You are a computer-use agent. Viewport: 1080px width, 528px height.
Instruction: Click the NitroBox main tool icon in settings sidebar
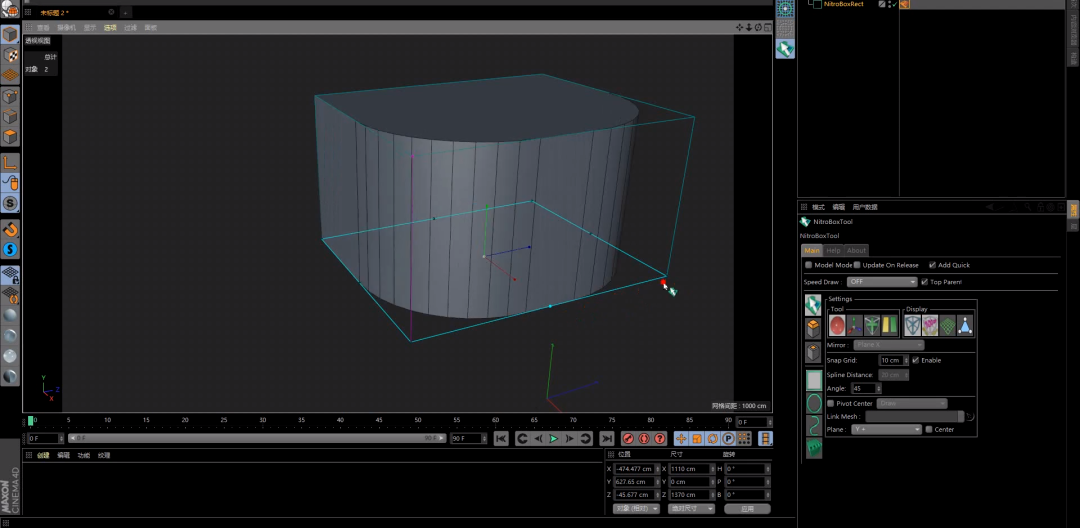[x=813, y=305]
